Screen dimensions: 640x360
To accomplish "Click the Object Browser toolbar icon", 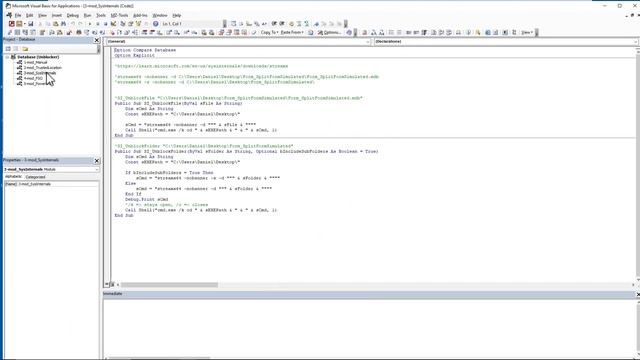I will 138,24.
